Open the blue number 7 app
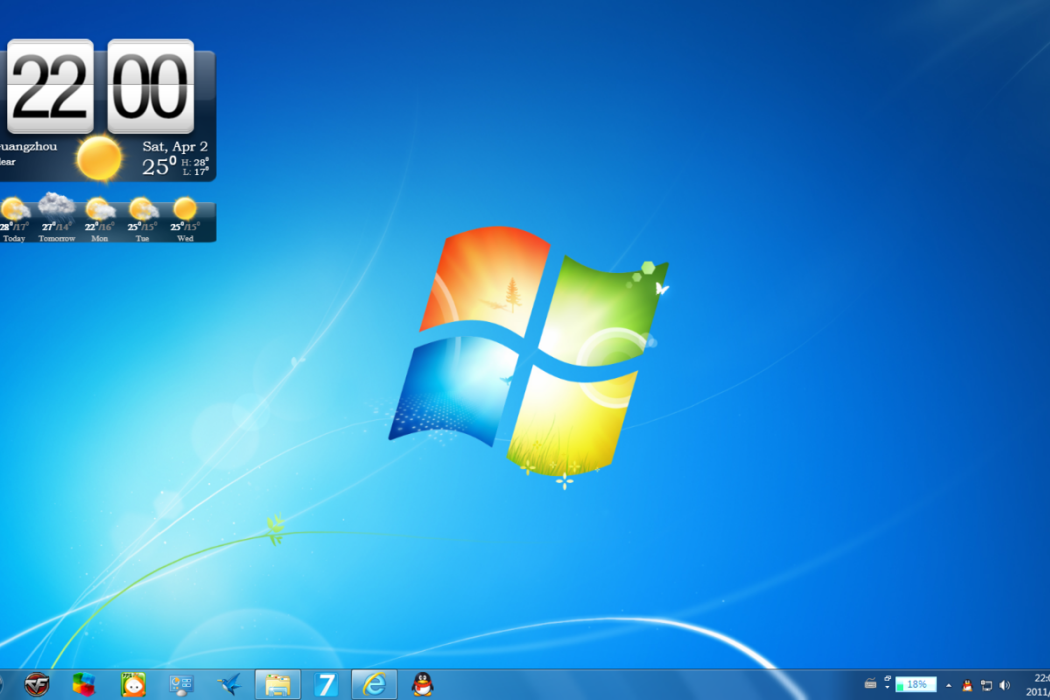The height and width of the screenshot is (700, 1050). 326,685
